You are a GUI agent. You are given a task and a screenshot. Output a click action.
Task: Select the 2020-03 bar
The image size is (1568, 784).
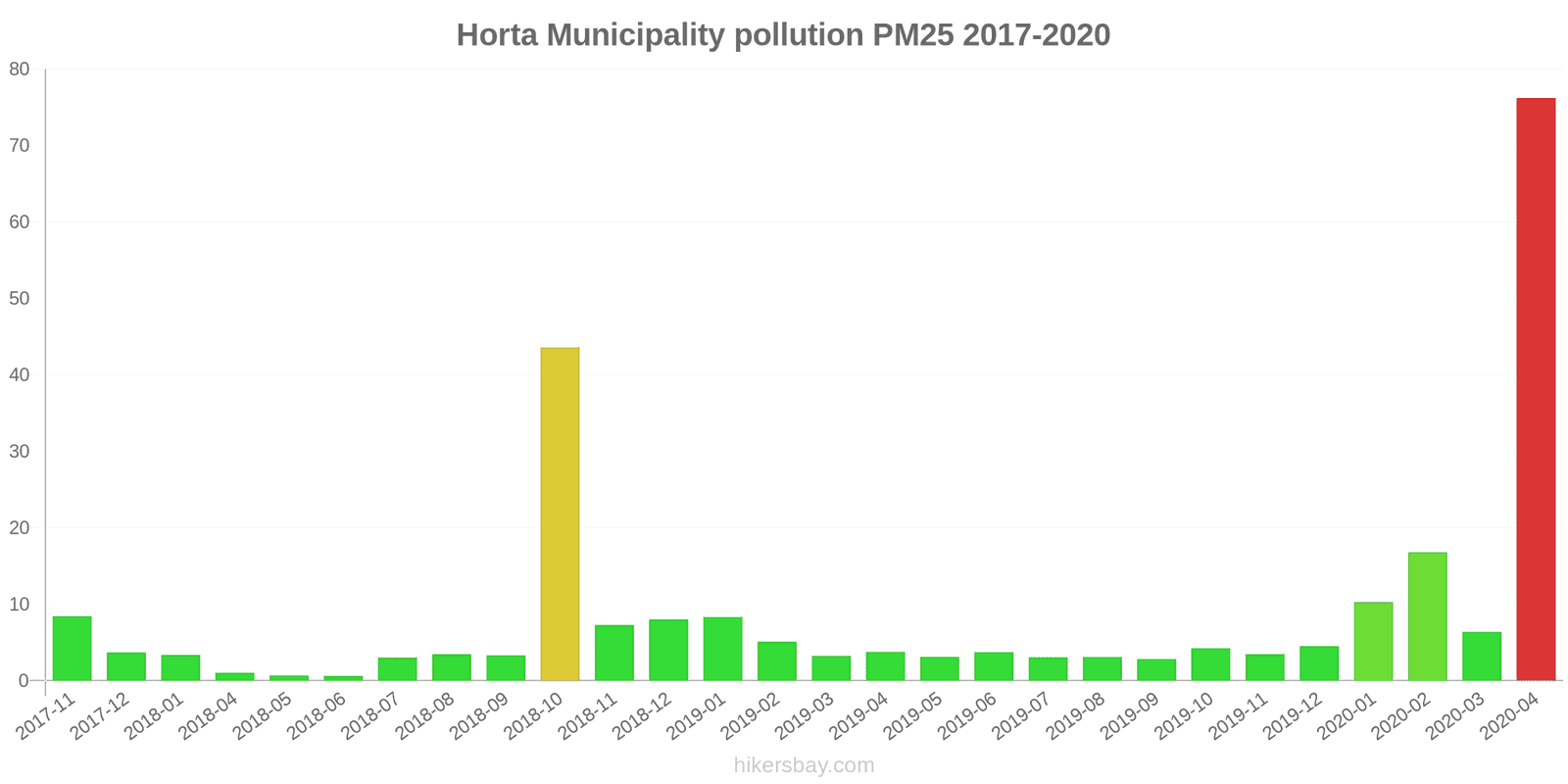tap(1481, 656)
